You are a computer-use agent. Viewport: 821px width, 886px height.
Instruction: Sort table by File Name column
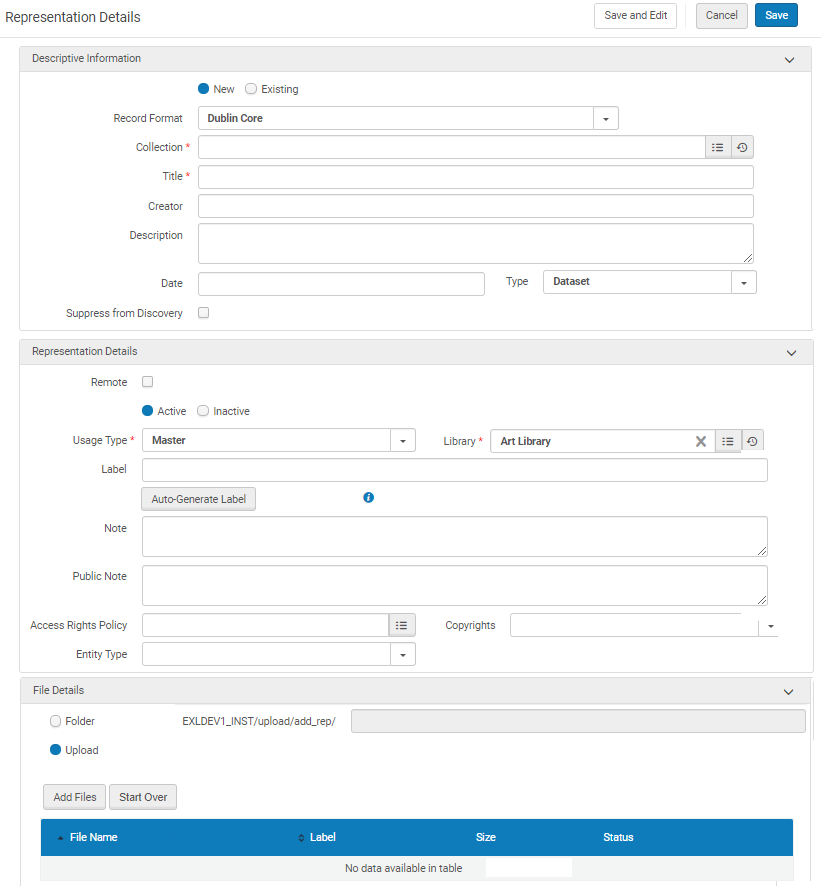(x=93, y=837)
